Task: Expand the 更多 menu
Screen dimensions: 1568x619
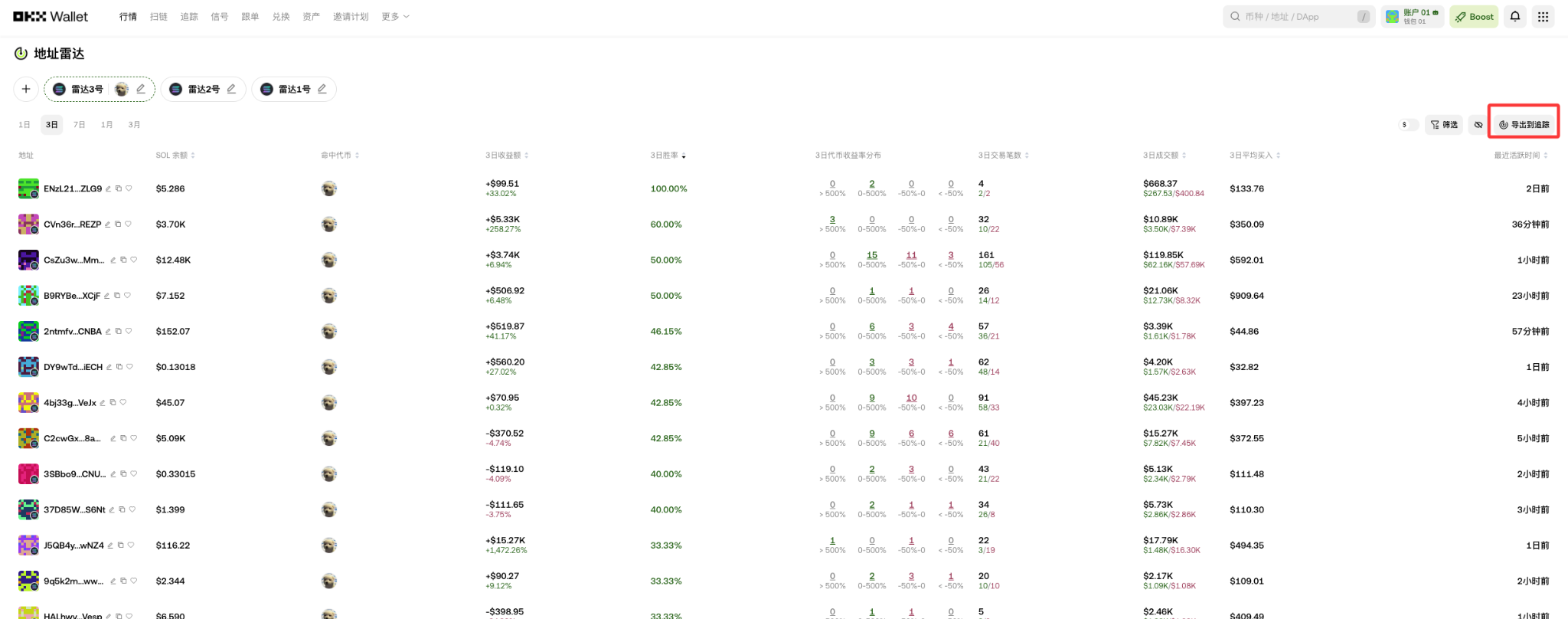Action: click(x=395, y=16)
